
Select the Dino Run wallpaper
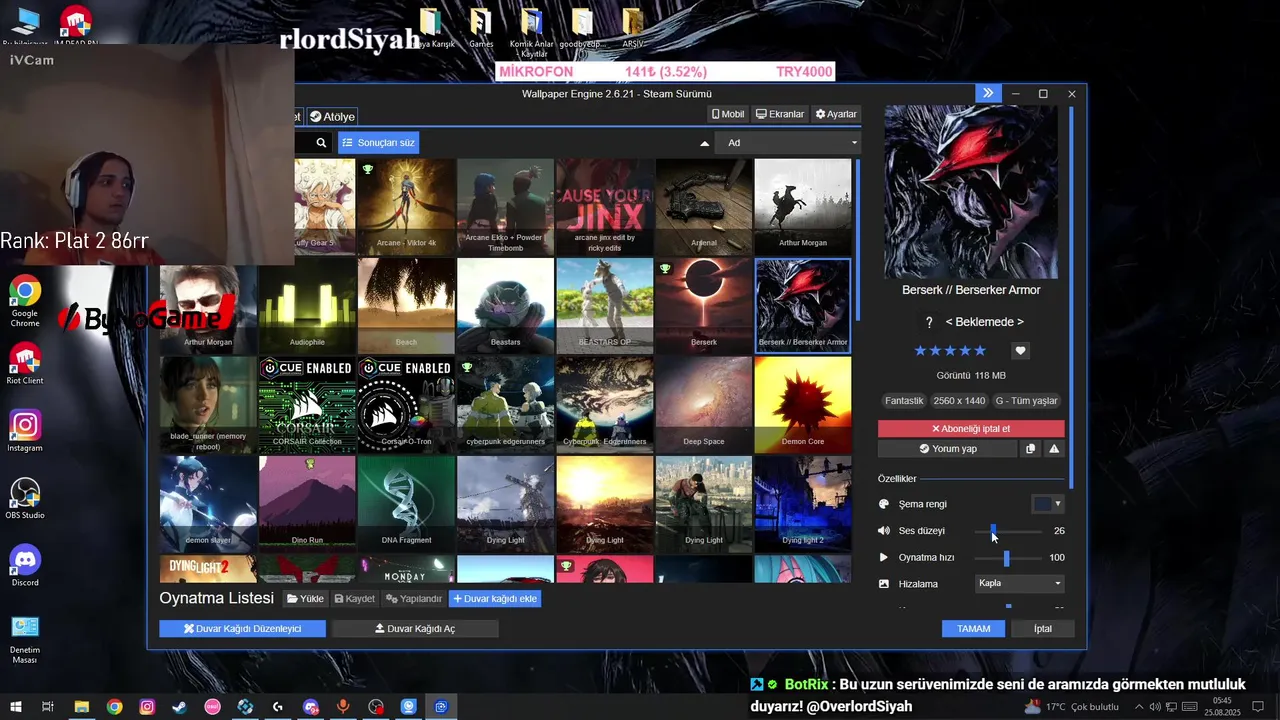tap(307, 504)
